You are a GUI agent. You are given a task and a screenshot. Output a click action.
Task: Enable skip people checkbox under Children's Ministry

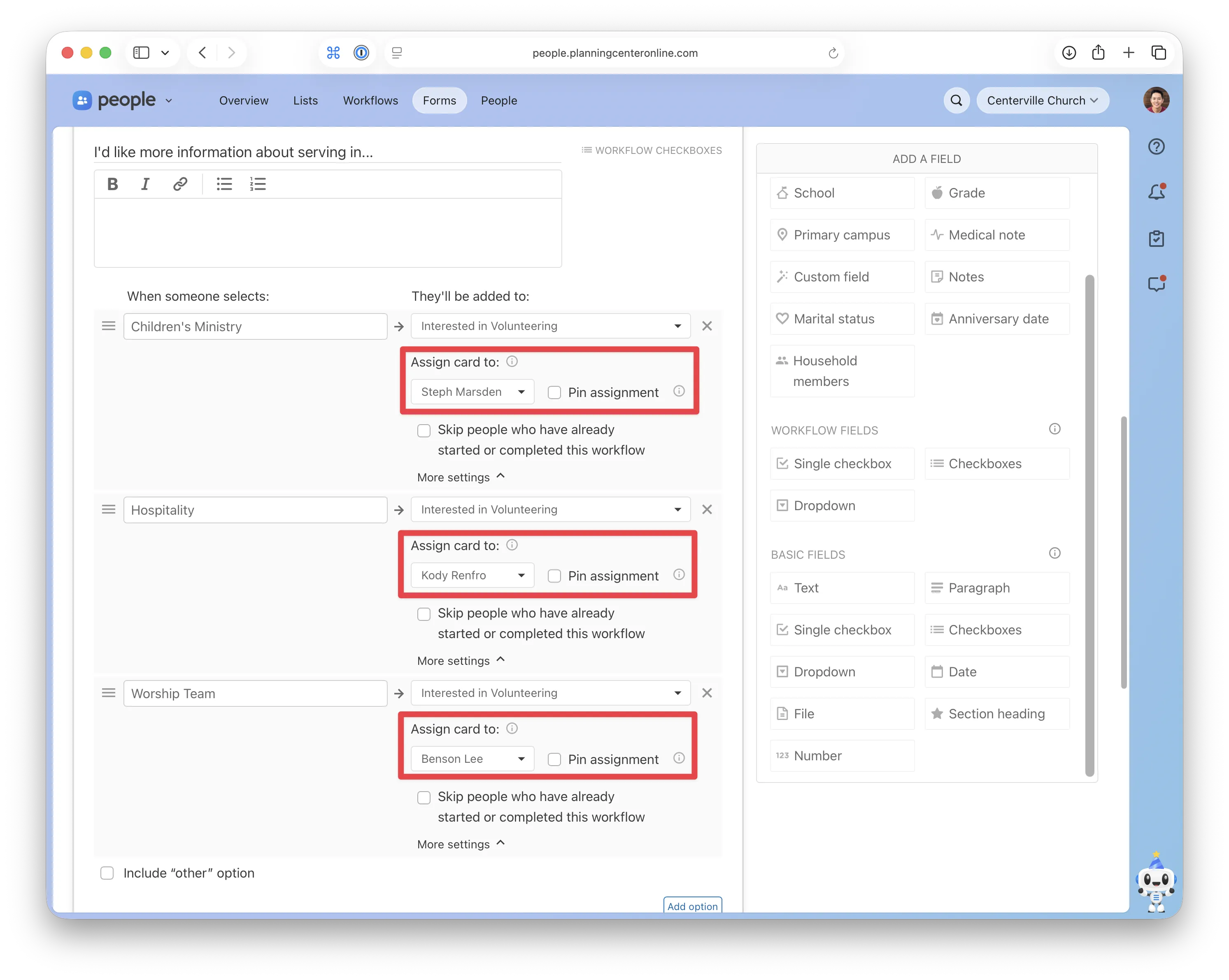[424, 430]
